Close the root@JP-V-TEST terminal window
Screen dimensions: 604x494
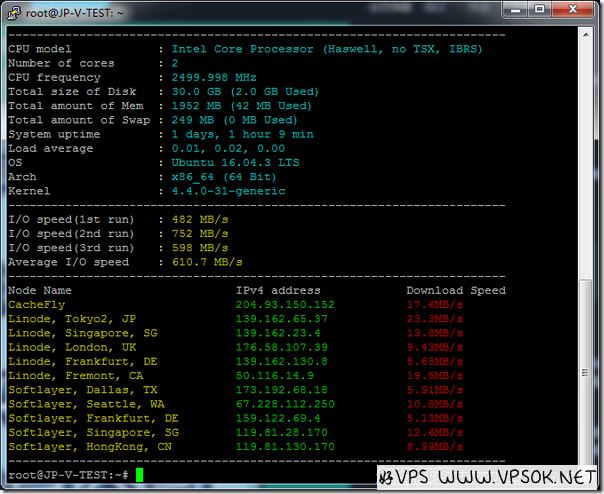(x=575, y=11)
